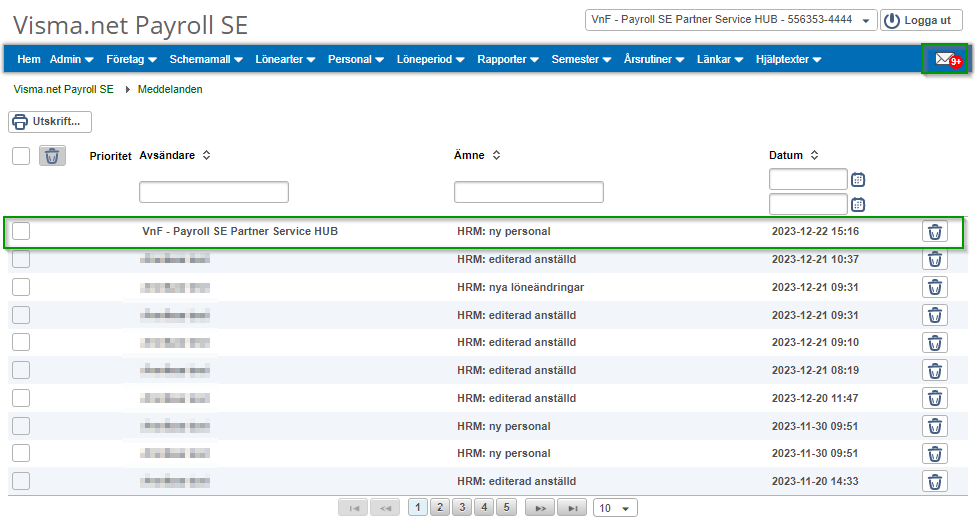Viewport: 975px width, 531px height.
Task: Jump to page 4
Action: [x=484, y=507]
